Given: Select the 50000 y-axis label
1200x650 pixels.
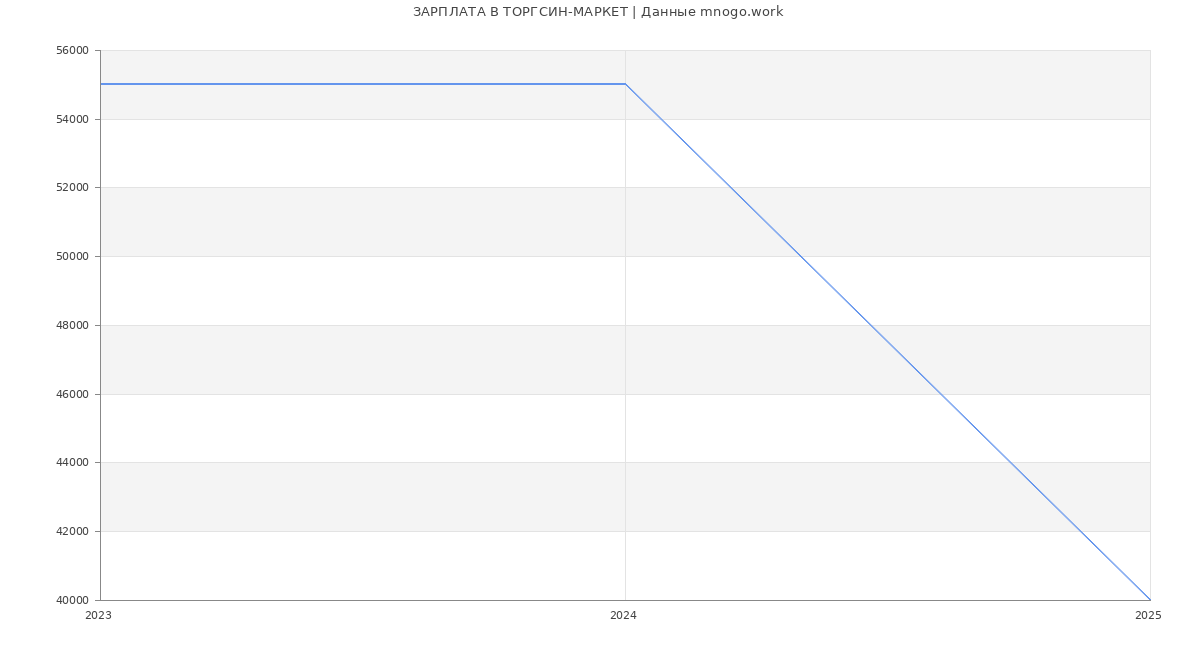Looking at the screenshot, I should [x=72, y=257].
